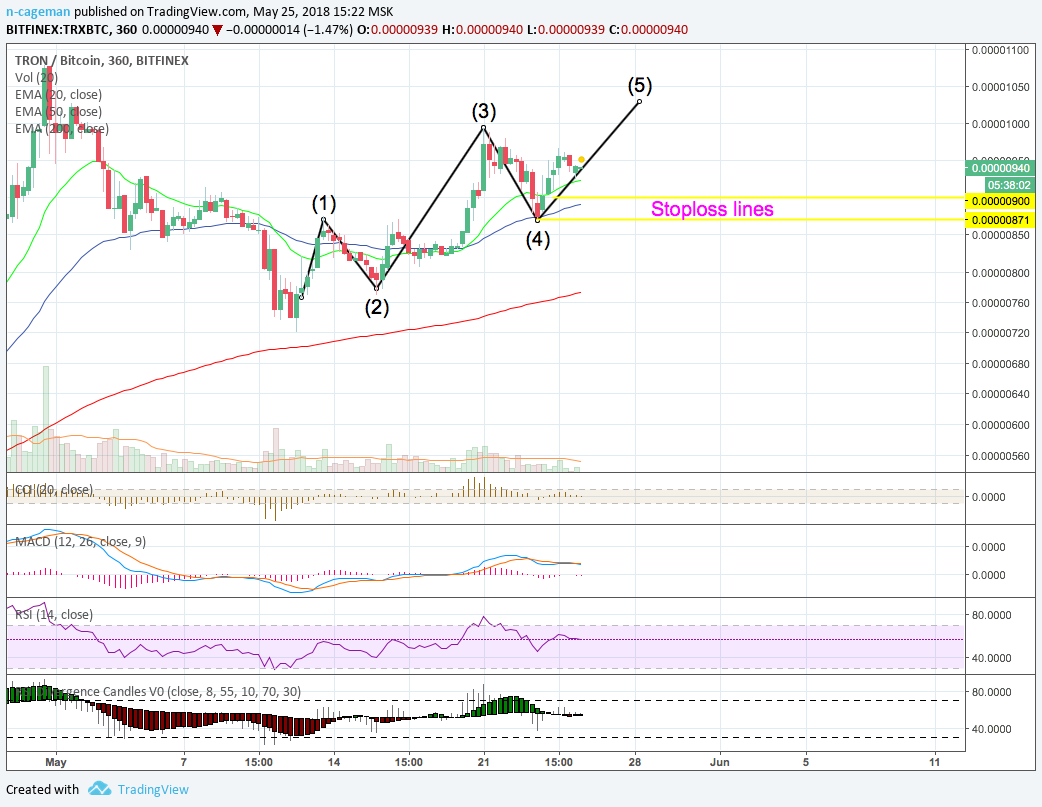The height and width of the screenshot is (807, 1042).
Task: Click the wave (5) endpoint circle
Action: pyautogui.click(x=639, y=101)
